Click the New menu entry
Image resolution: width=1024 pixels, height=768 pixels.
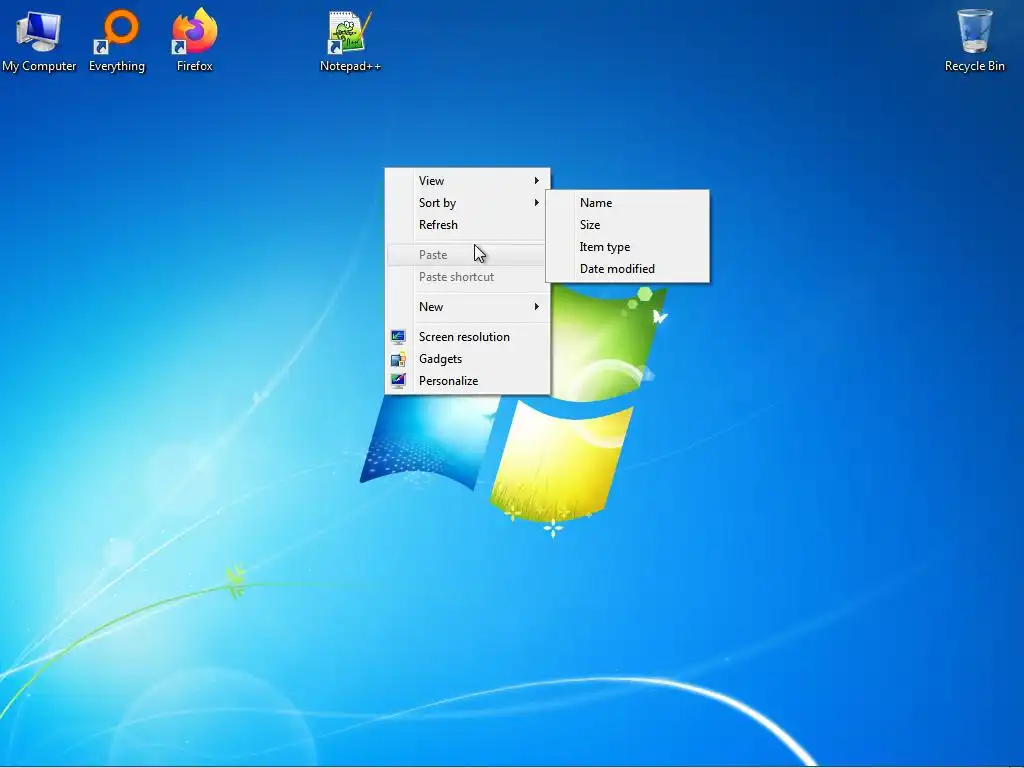pos(467,307)
